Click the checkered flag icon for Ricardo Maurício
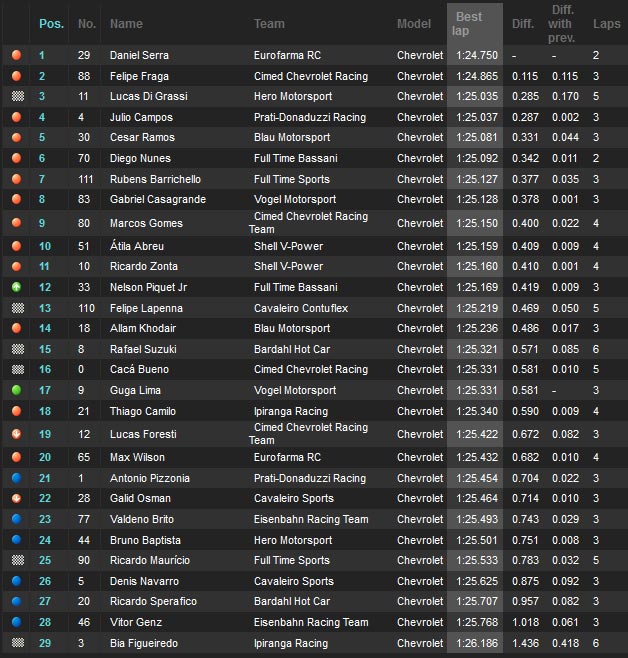This screenshot has width=628, height=658. click(17, 560)
